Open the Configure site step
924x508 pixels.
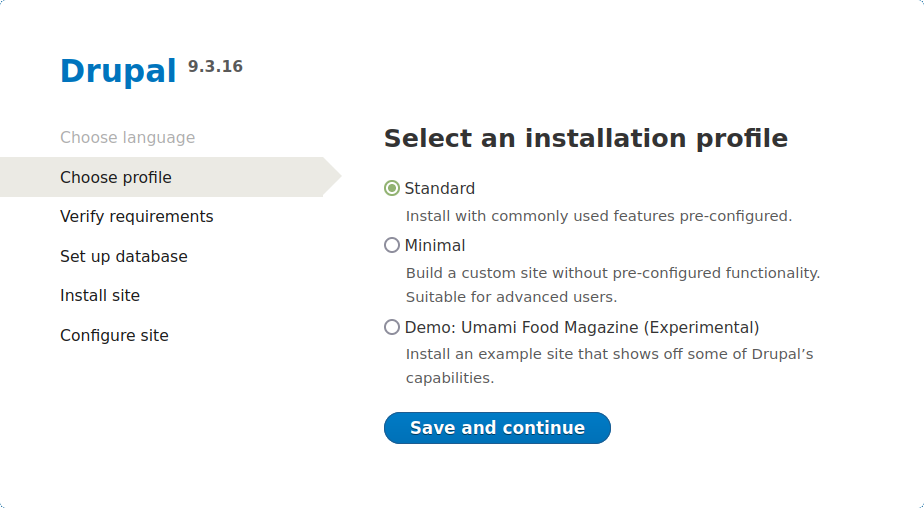pyautogui.click(x=114, y=335)
